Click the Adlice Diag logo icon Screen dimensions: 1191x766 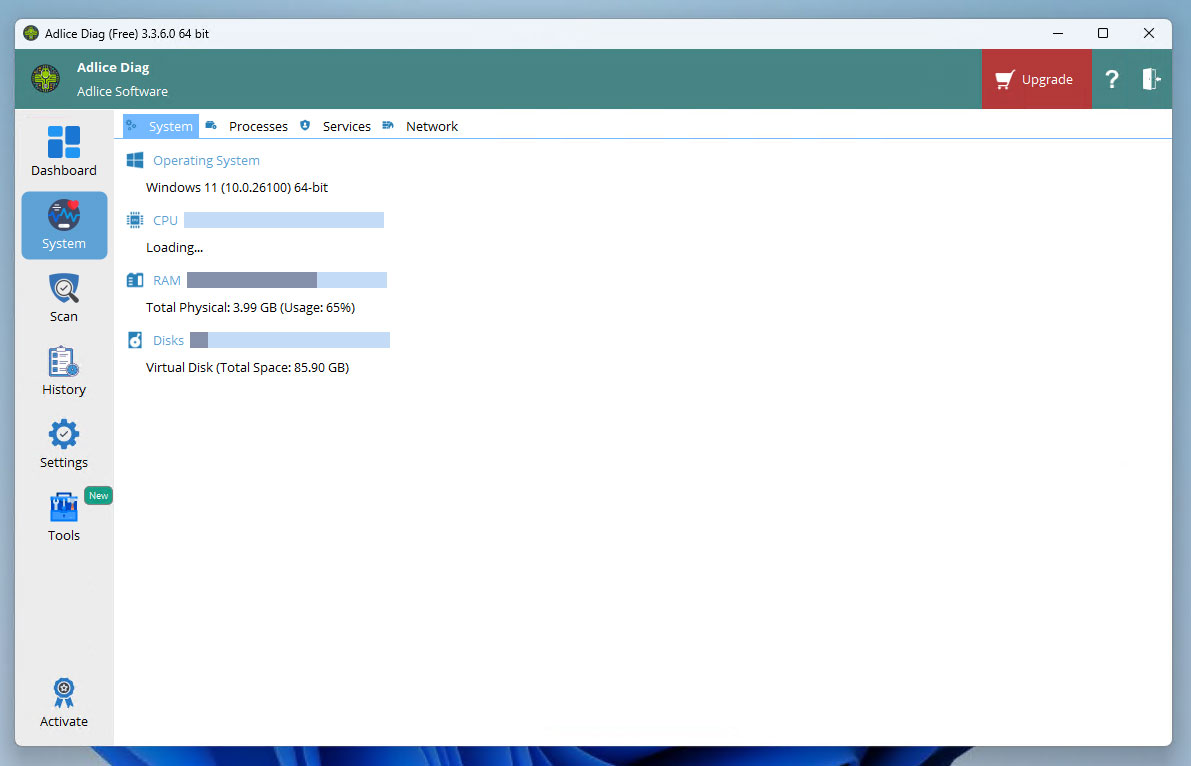(x=45, y=79)
